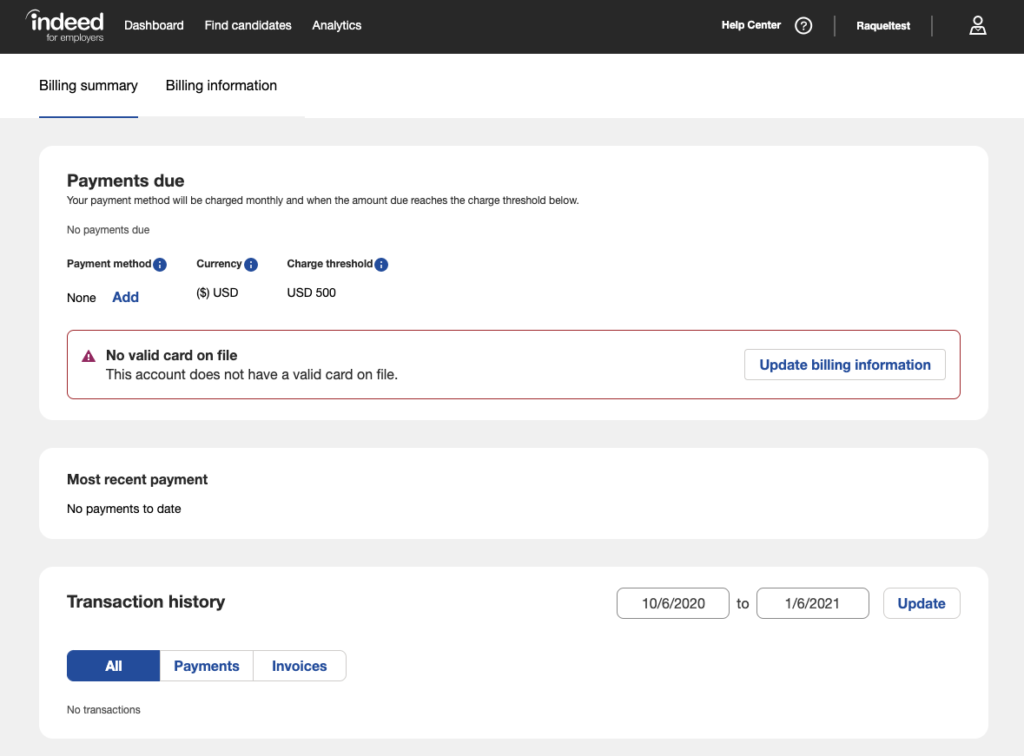The height and width of the screenshot is (756, 1024).
Task: Open the Help Center question mark icon
Action: (x=803, y=25)
